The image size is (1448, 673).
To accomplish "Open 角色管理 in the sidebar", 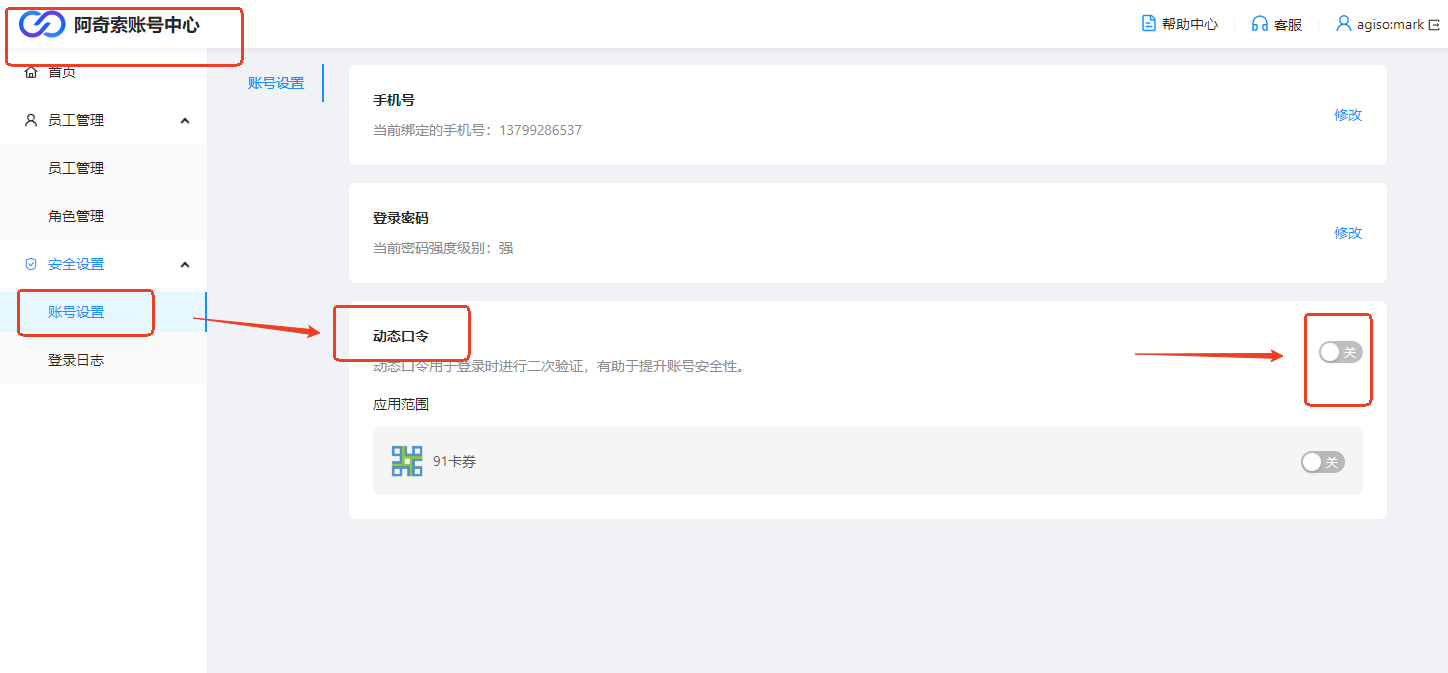I will 76,216.
